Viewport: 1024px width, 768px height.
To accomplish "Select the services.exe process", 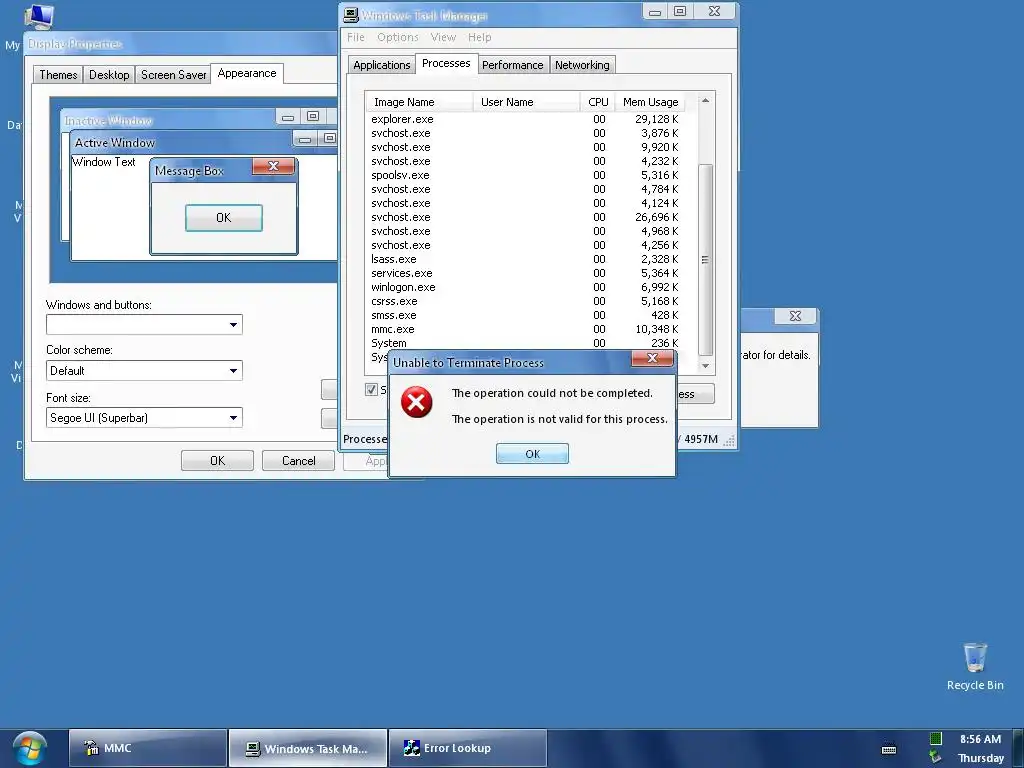I will point(526,273).
